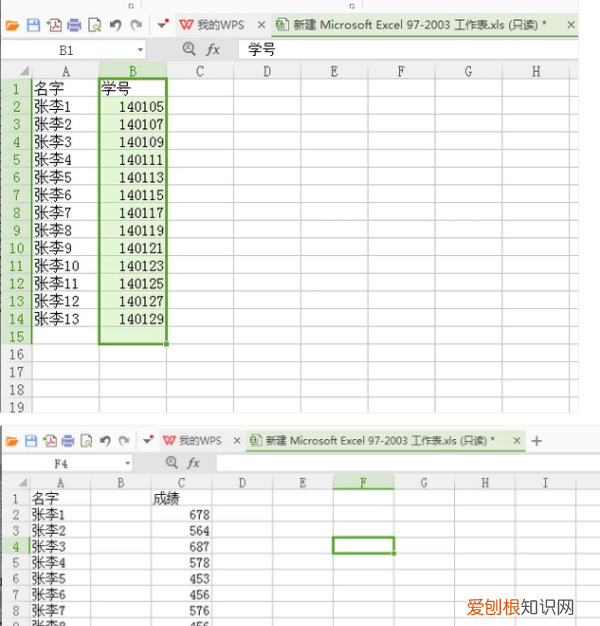Viewport: 600px width, 626px height.
Task: Click the B1 name box in upper window
Action: coord(67,50)
